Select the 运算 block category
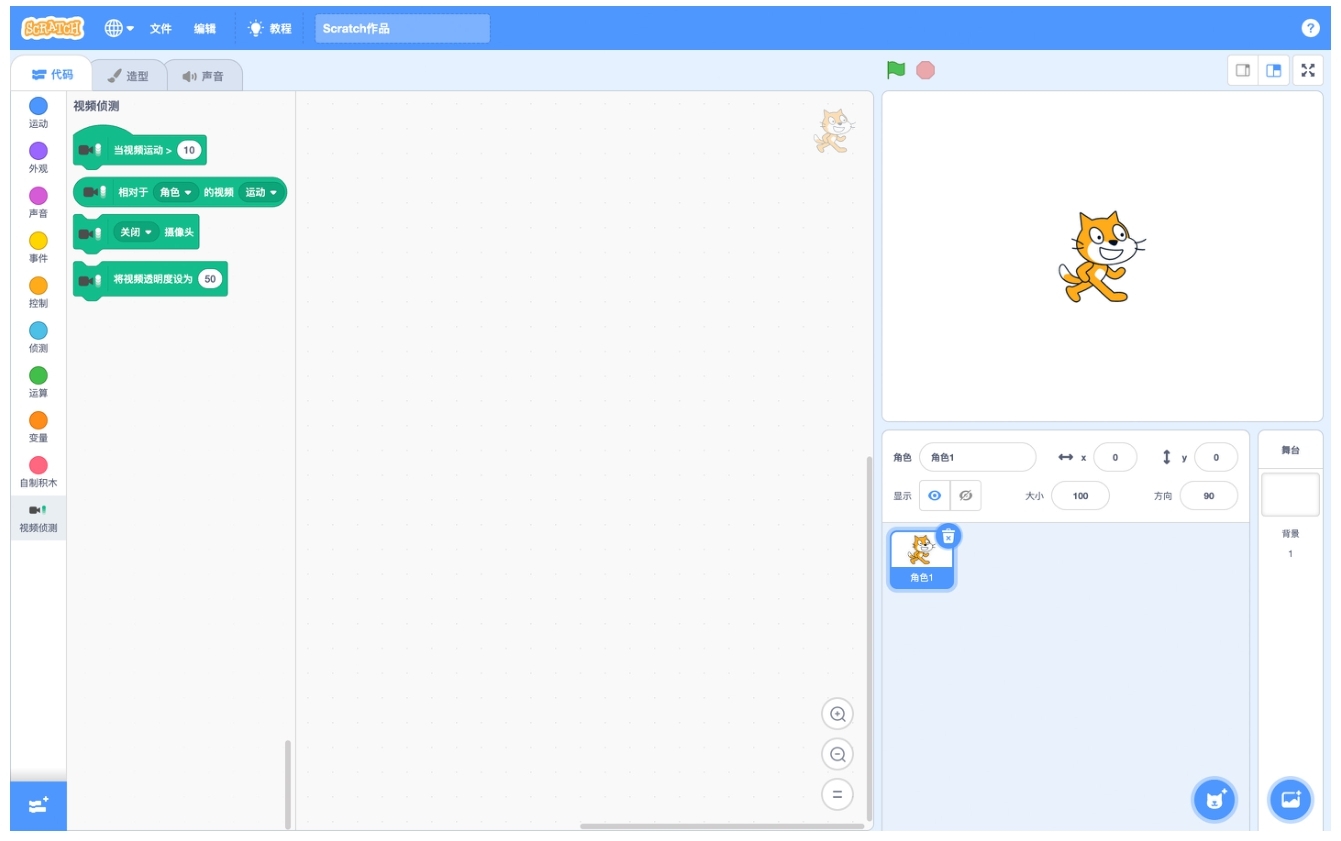The height and width of the screenshot is (841, 1341). tap(38, 382)
